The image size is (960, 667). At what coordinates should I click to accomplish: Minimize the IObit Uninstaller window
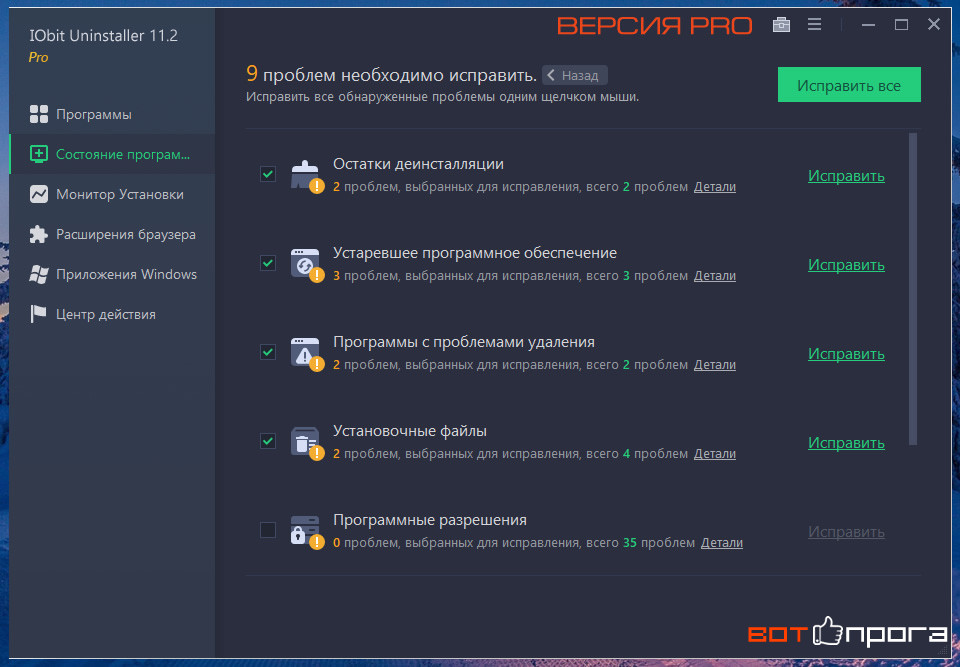coord(868,25)
